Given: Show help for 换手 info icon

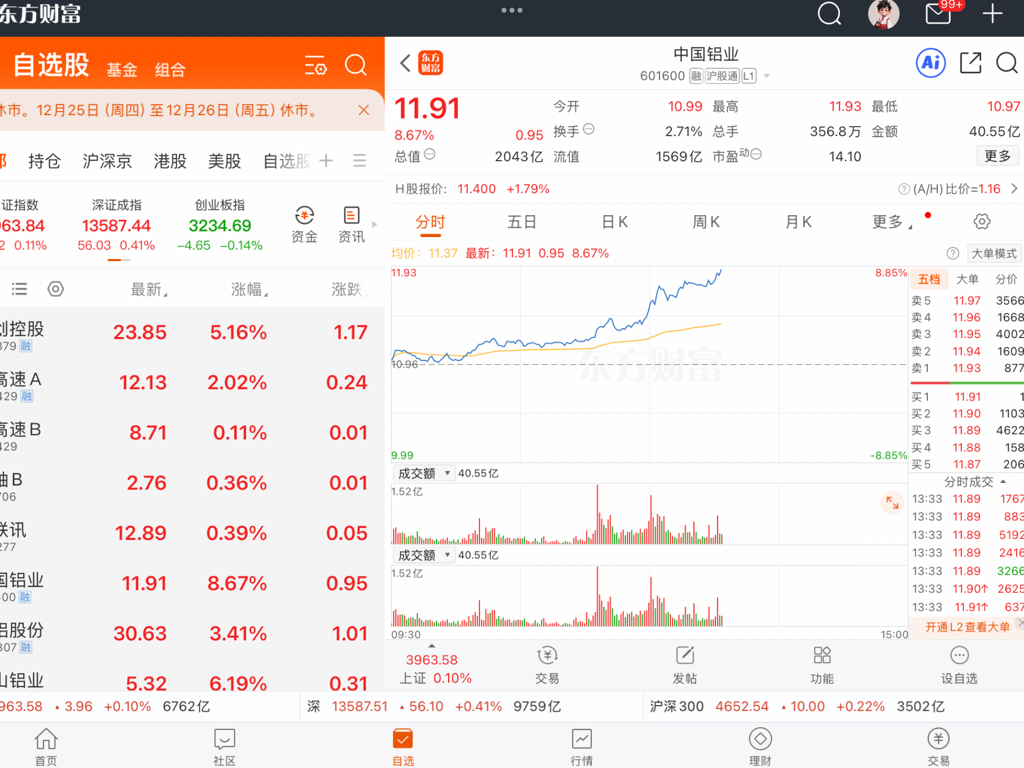Looking at the screenshot, I should 588,129.
